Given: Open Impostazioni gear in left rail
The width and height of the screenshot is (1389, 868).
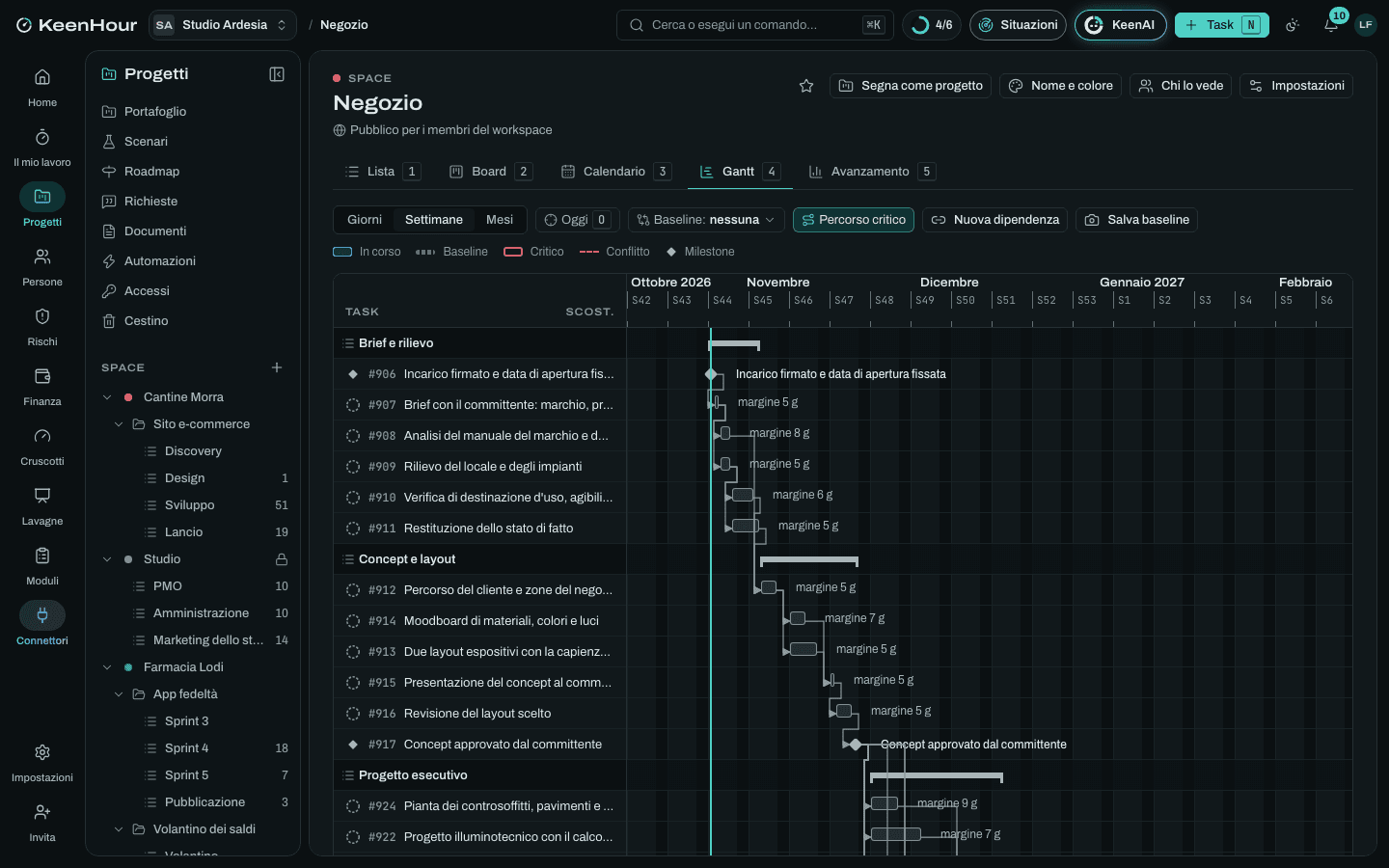Looking at the screenshot, I should [42, 752].
